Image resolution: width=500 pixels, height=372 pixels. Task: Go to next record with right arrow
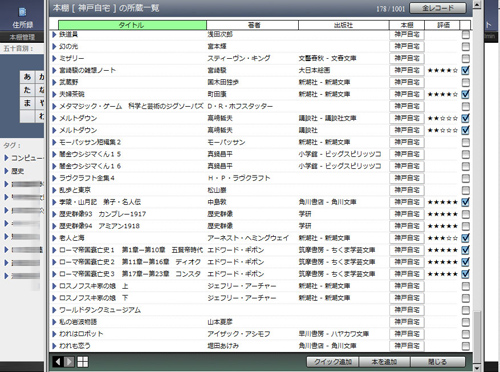pyautogui.click(x=69, y=362)
